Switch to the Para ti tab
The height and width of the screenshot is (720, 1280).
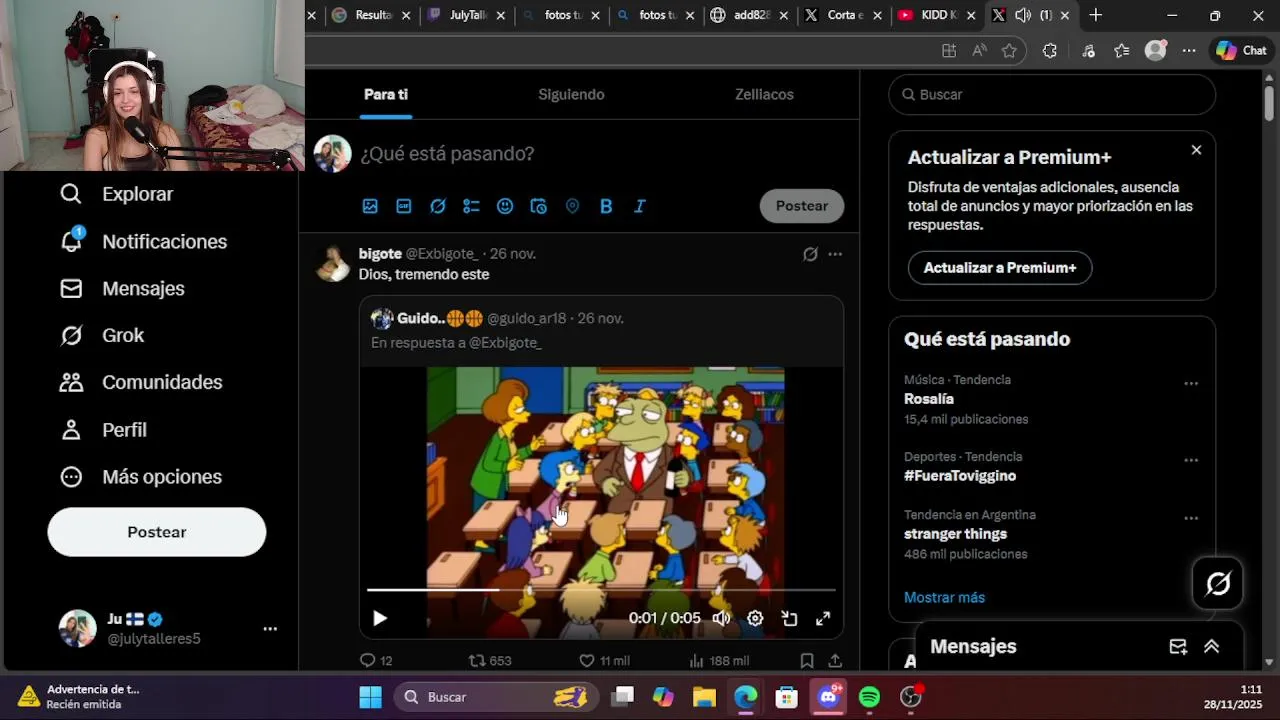[x=385, y=94]
